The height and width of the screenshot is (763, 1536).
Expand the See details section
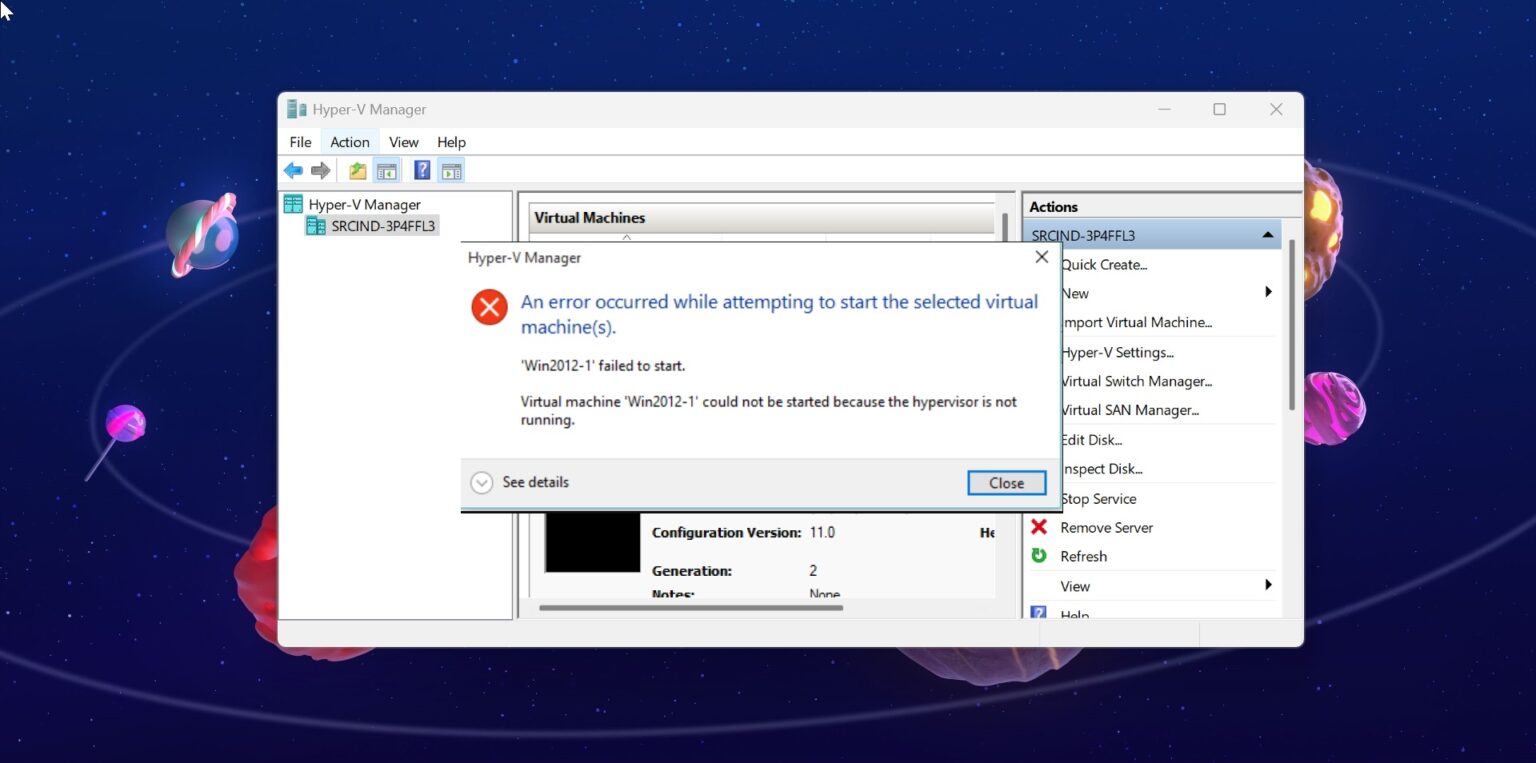(482, 482)
